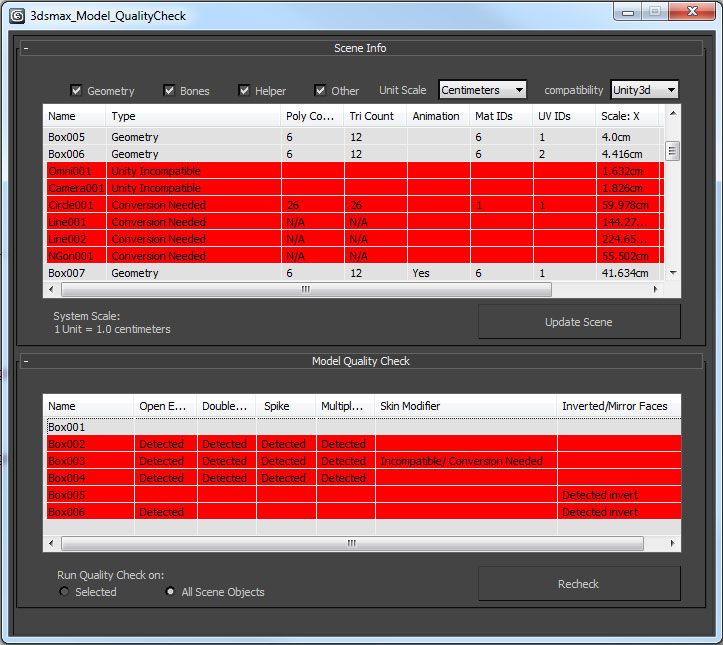Click scene list horizontal scroll right arrow
This screenshot has width=723, height=645.
tap(655, 289)
